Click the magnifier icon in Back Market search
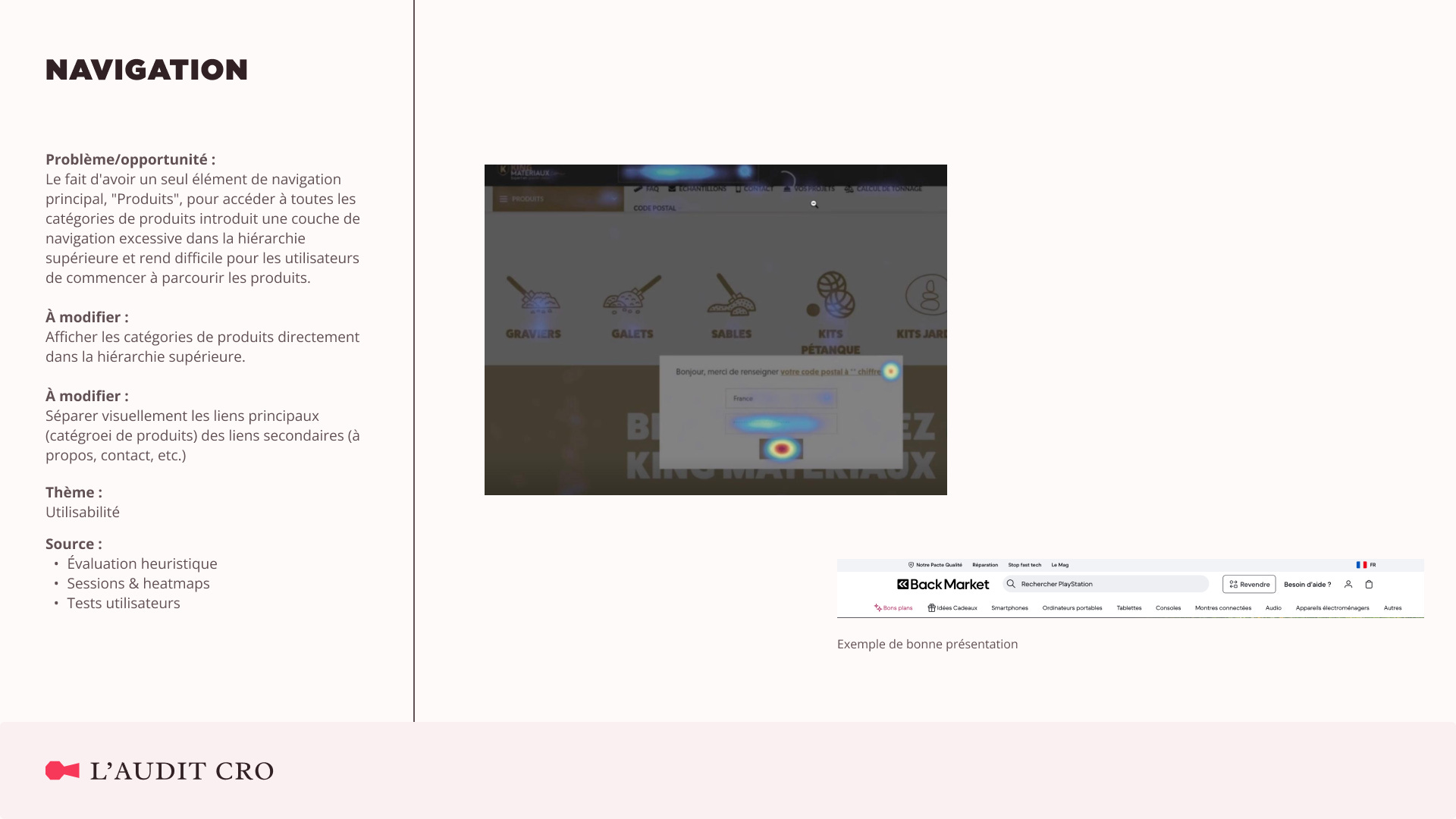The width and height of the screenshot is (1456, 819). point(1011,584)
